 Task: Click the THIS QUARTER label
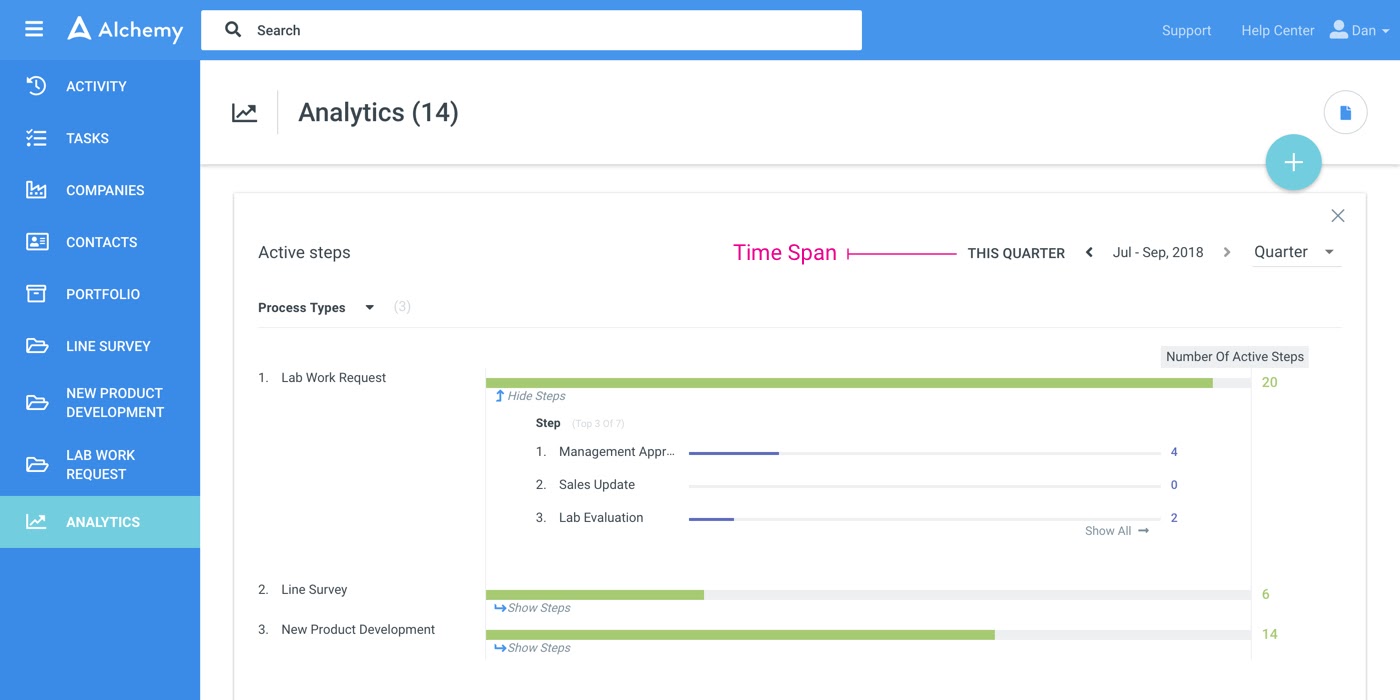click(x=1016, y=254)
